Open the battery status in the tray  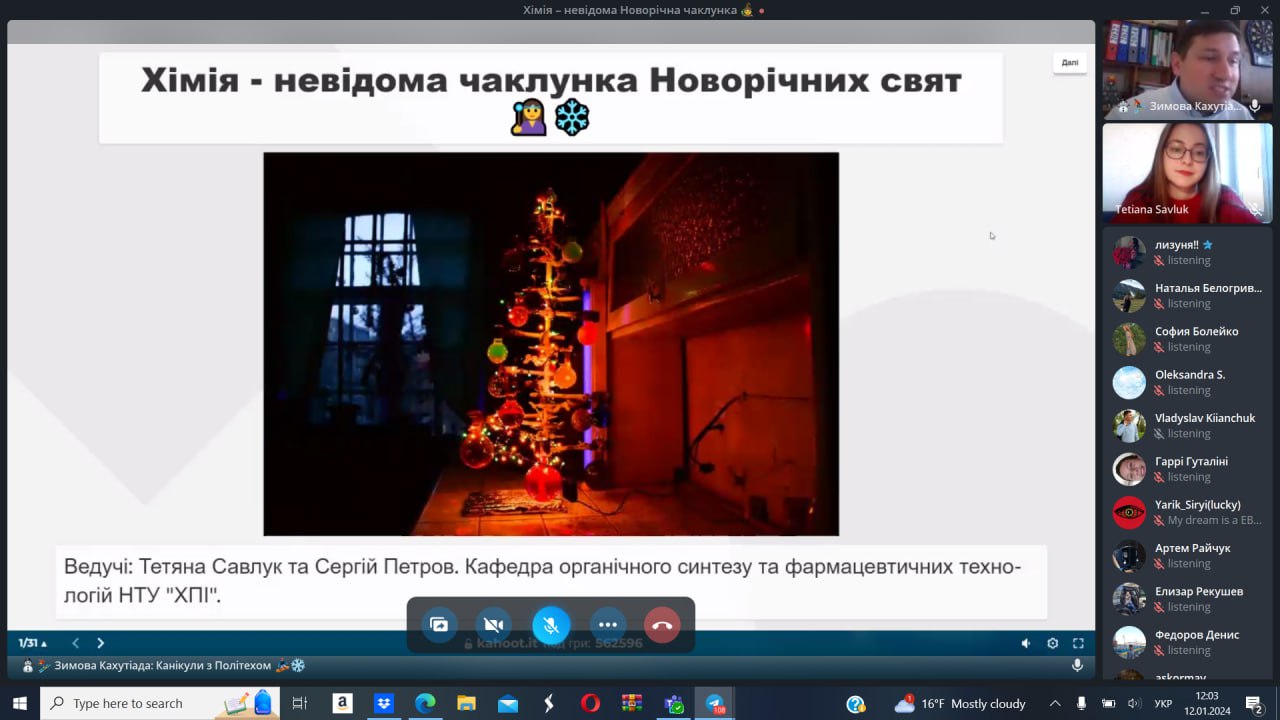[1108, 703]
